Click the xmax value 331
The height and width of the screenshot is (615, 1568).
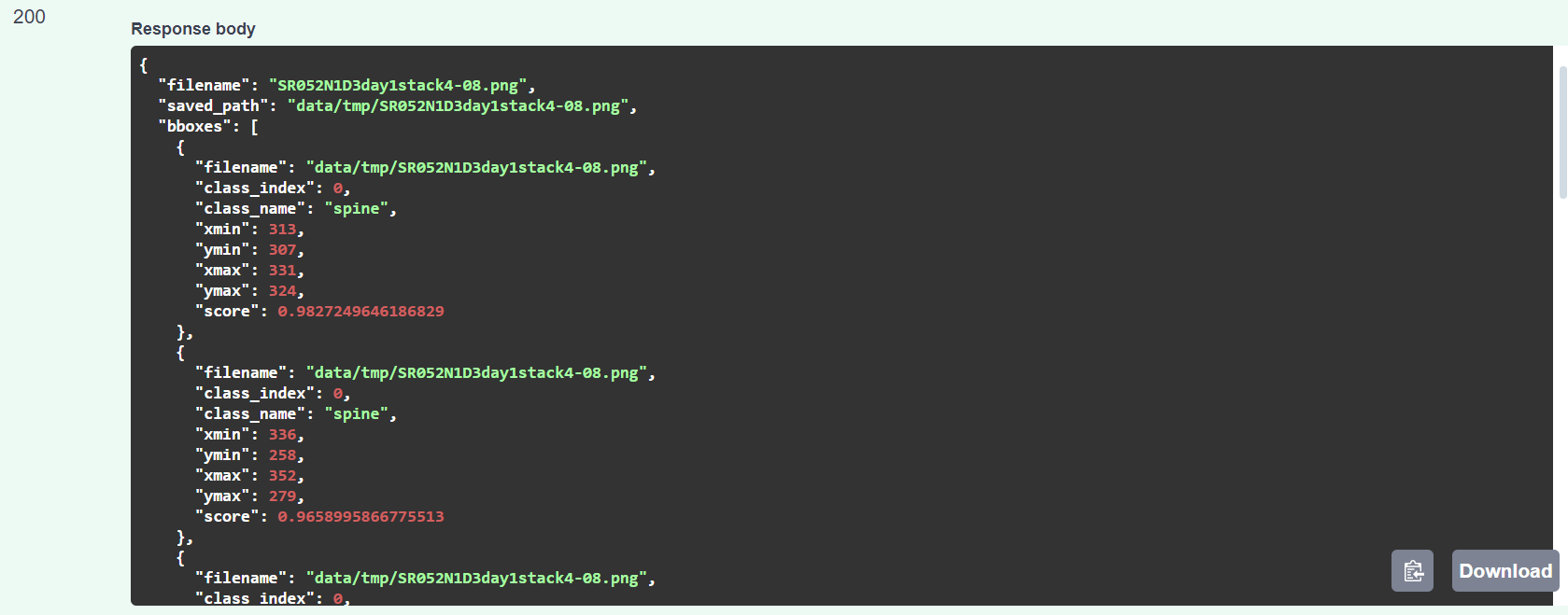(282, 271)
